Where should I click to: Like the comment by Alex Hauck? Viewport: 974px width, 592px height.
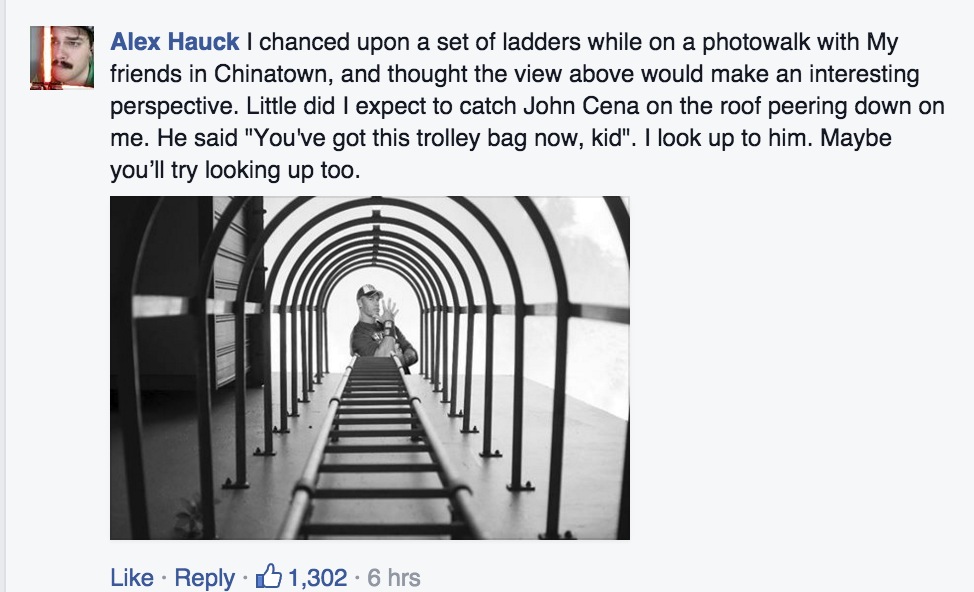tap(131, 577)
